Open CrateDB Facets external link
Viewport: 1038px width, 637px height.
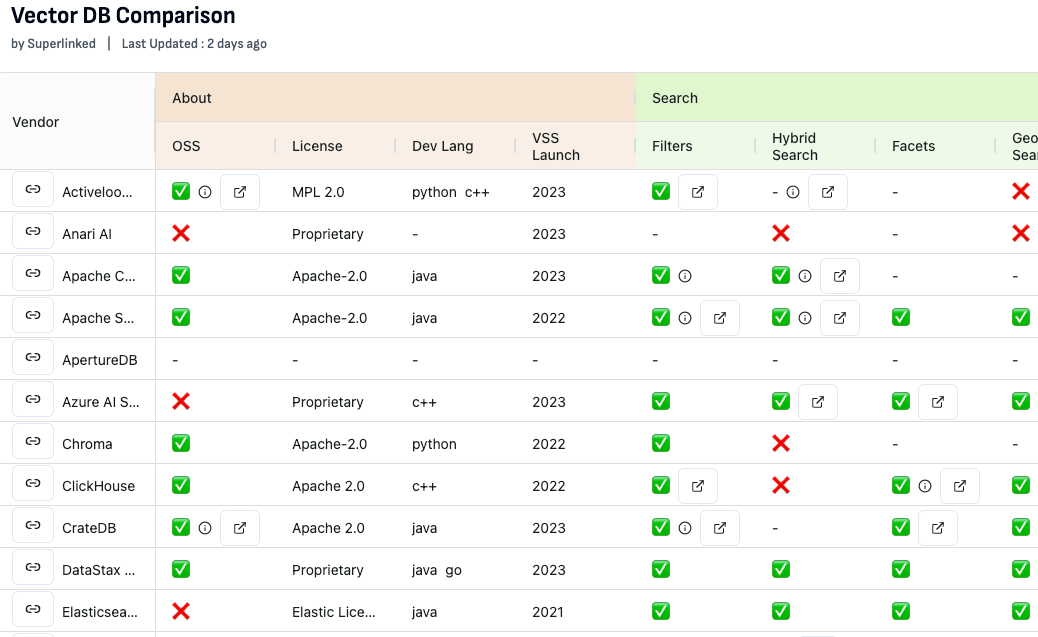tap(937, 528)
